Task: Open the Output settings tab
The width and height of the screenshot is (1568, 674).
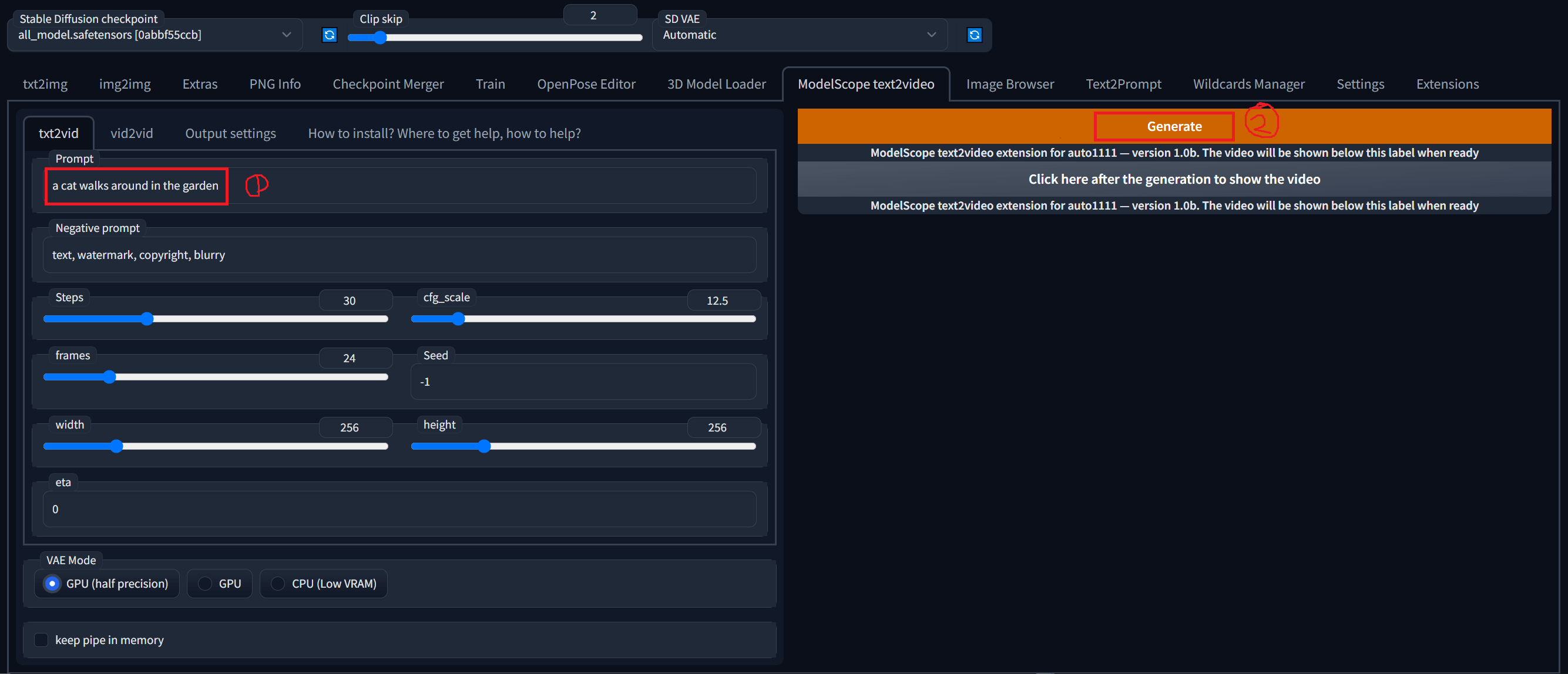Action: pos(230,133)
